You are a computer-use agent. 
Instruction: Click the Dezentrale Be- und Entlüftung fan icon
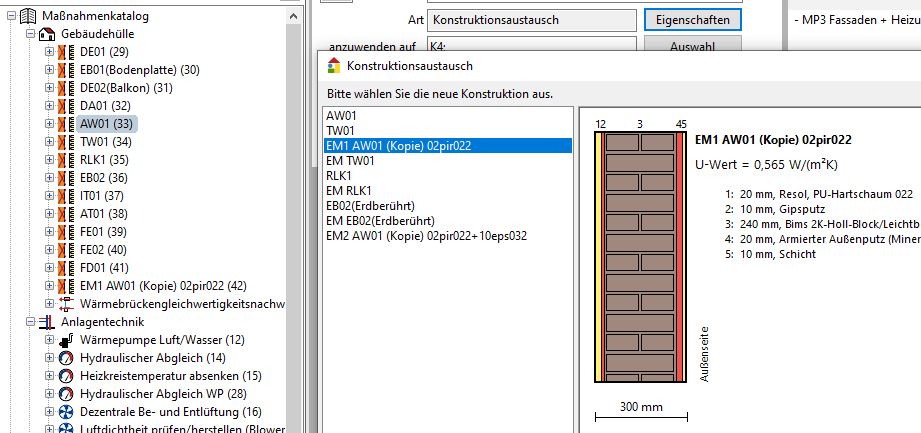(66, 412)
